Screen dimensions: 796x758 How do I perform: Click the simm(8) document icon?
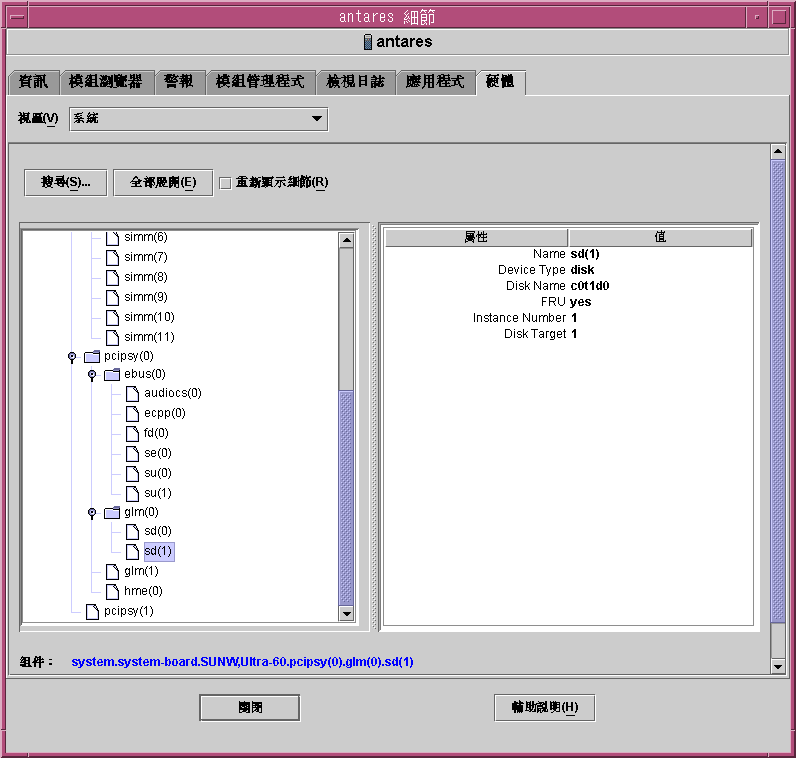pyautogui.click(x=112, y=278)
